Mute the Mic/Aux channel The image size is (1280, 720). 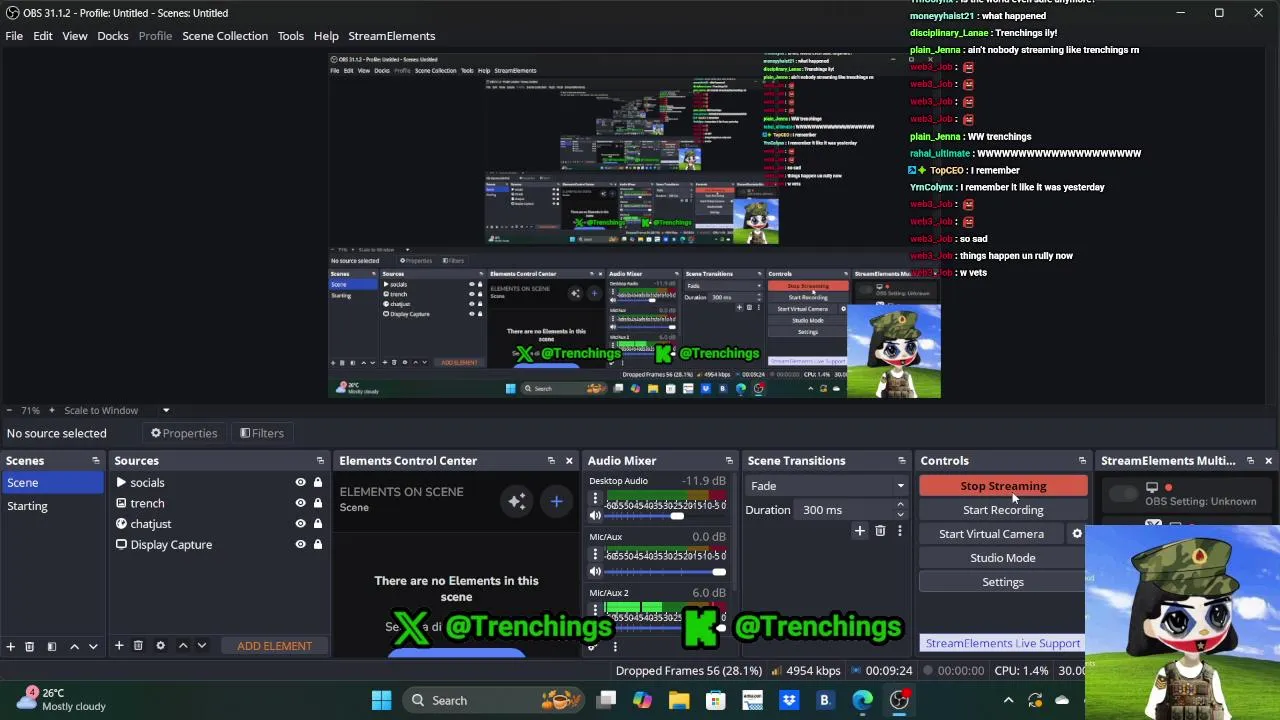(595, 572)
